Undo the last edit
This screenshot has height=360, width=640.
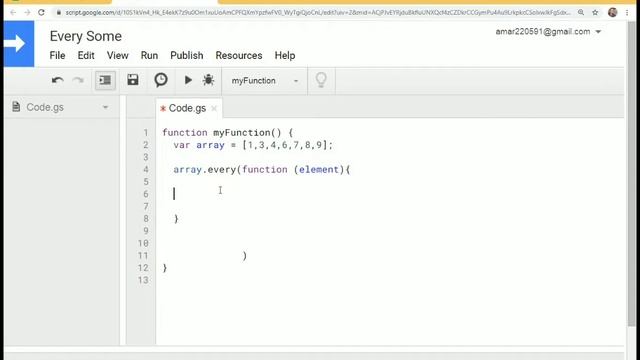58,80
